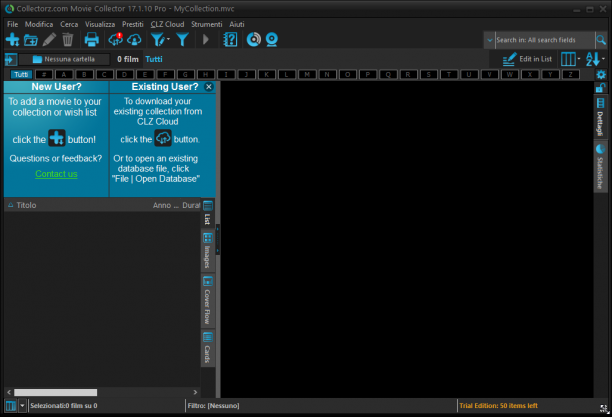
Task: Click the layout icon in status bar
Action: (x=11, y=406)
